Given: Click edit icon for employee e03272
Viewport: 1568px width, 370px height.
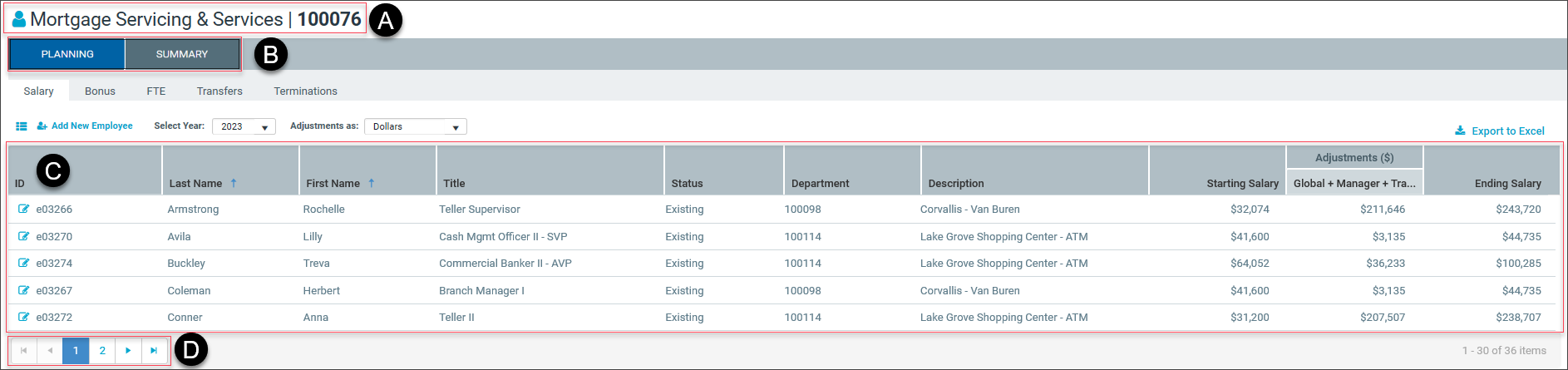Looking at the screenshot, I should [x=23, y=317].
